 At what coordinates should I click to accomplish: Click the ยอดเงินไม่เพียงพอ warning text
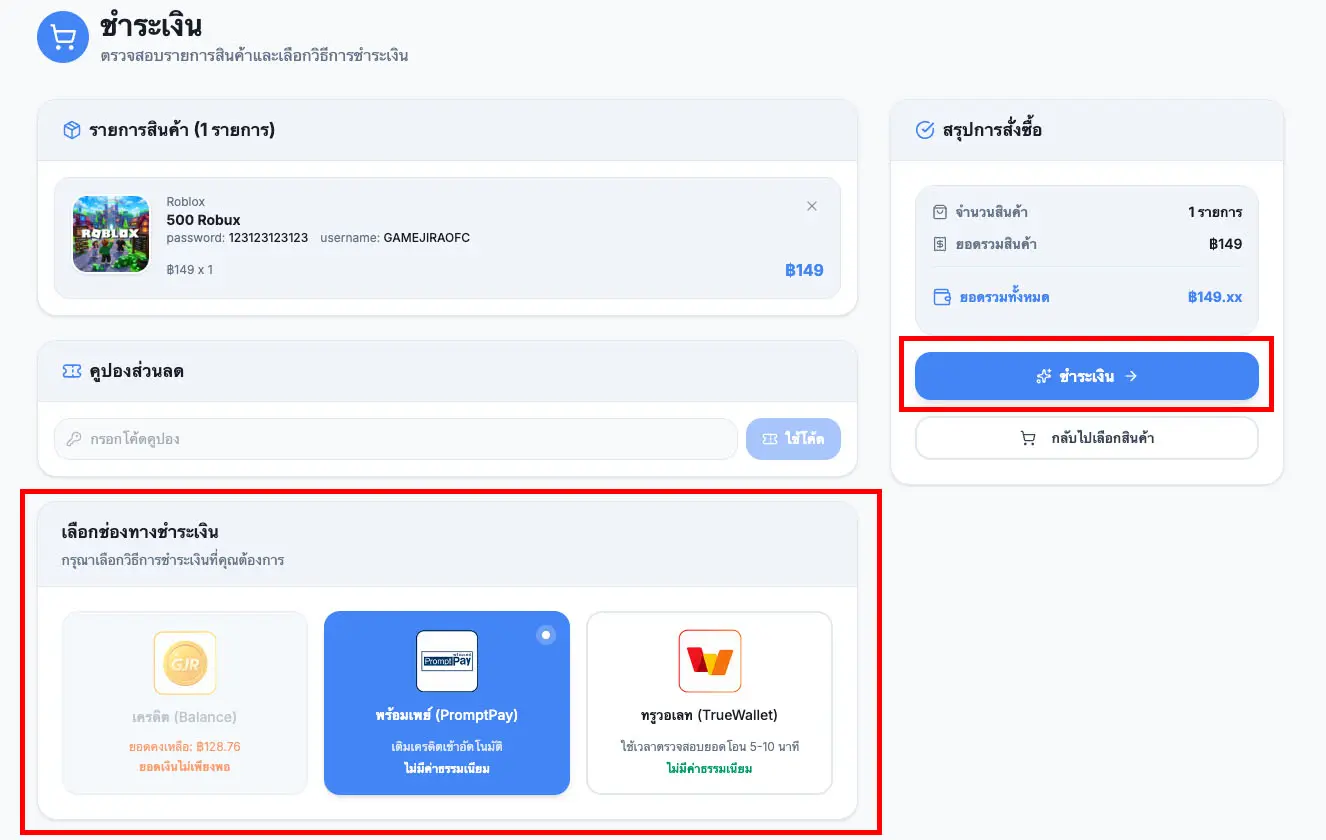coord(185,768)
